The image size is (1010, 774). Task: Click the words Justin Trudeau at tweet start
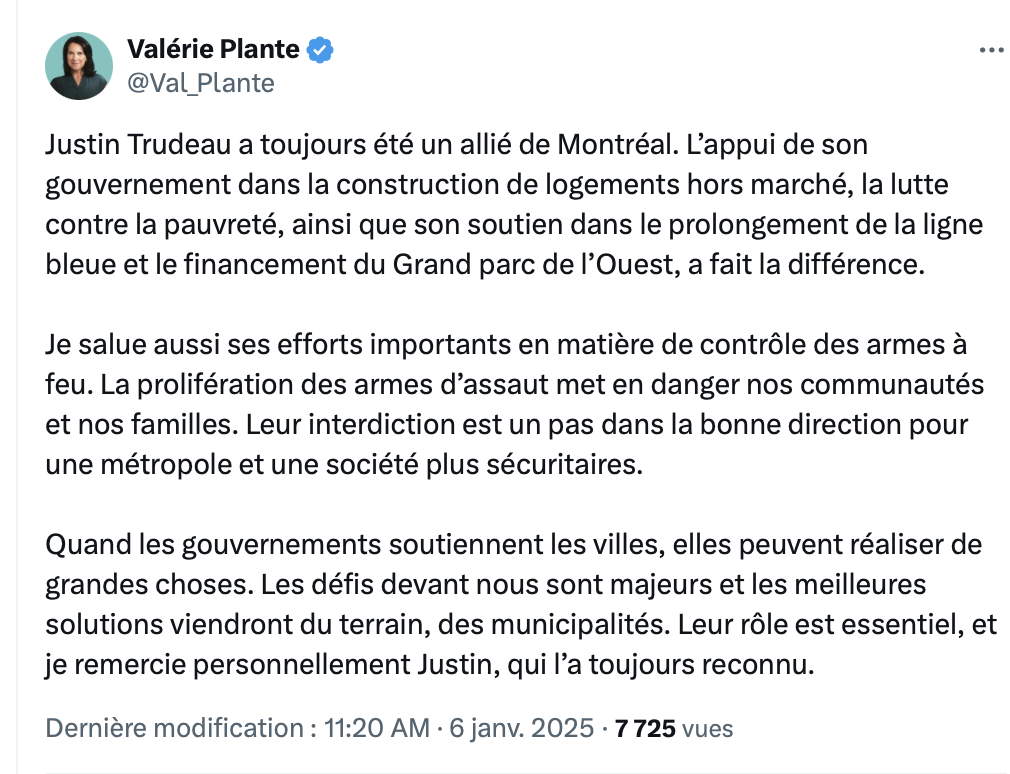tap(138, 145)
